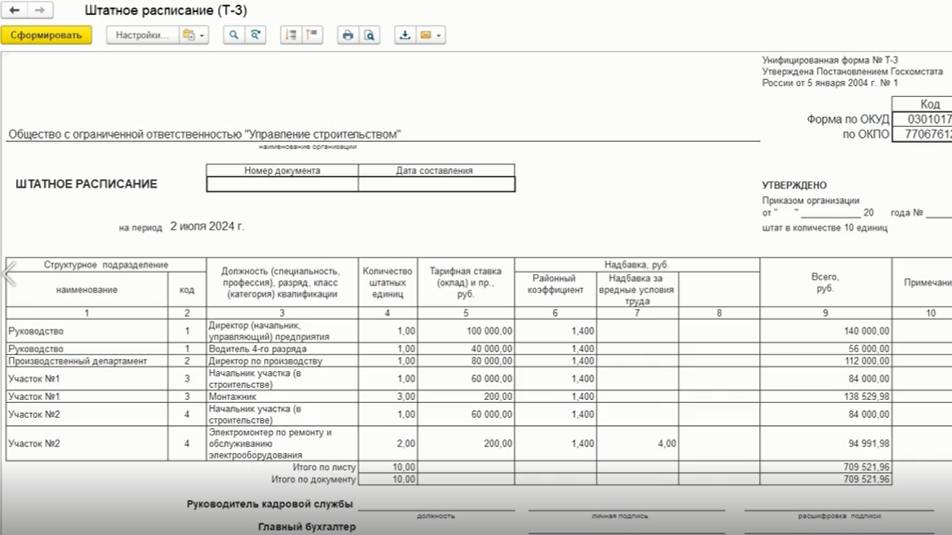Image resolution: width=952 pixels, height=535 pixels.
Task: Save the report with the download icon
Action: (x=404, y=35)
